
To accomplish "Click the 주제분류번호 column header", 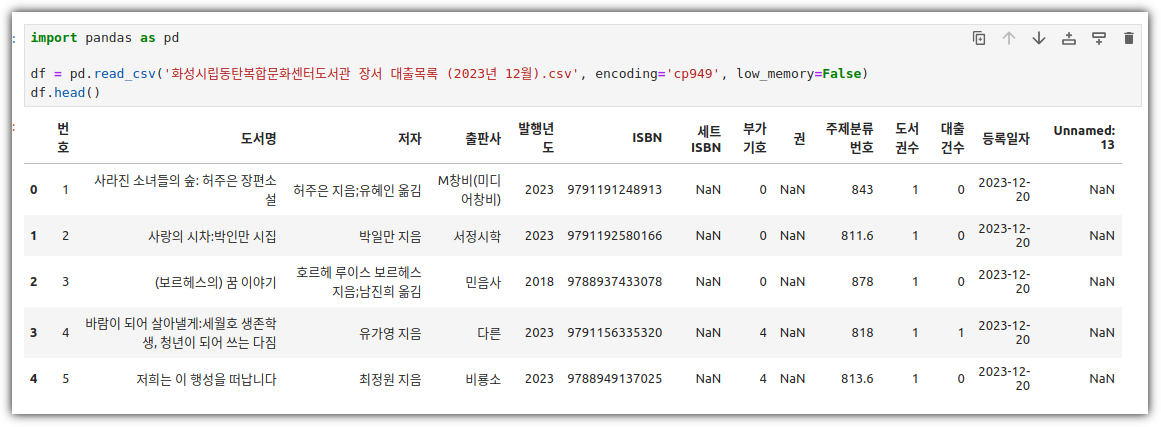I will coord(850,137).
